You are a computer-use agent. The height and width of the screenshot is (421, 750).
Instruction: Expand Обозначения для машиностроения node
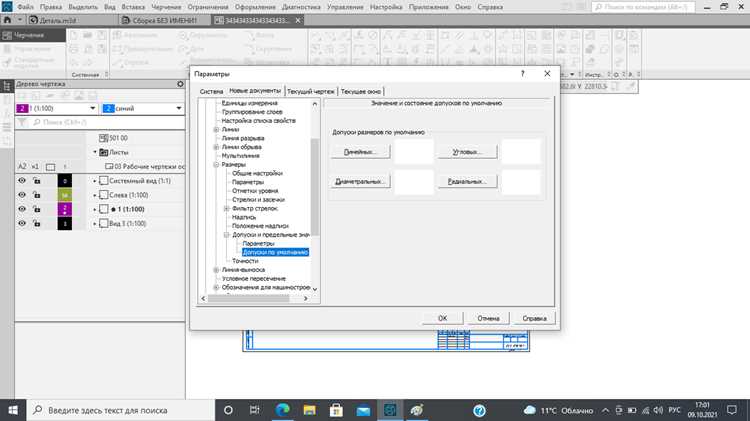coord(216,288)
